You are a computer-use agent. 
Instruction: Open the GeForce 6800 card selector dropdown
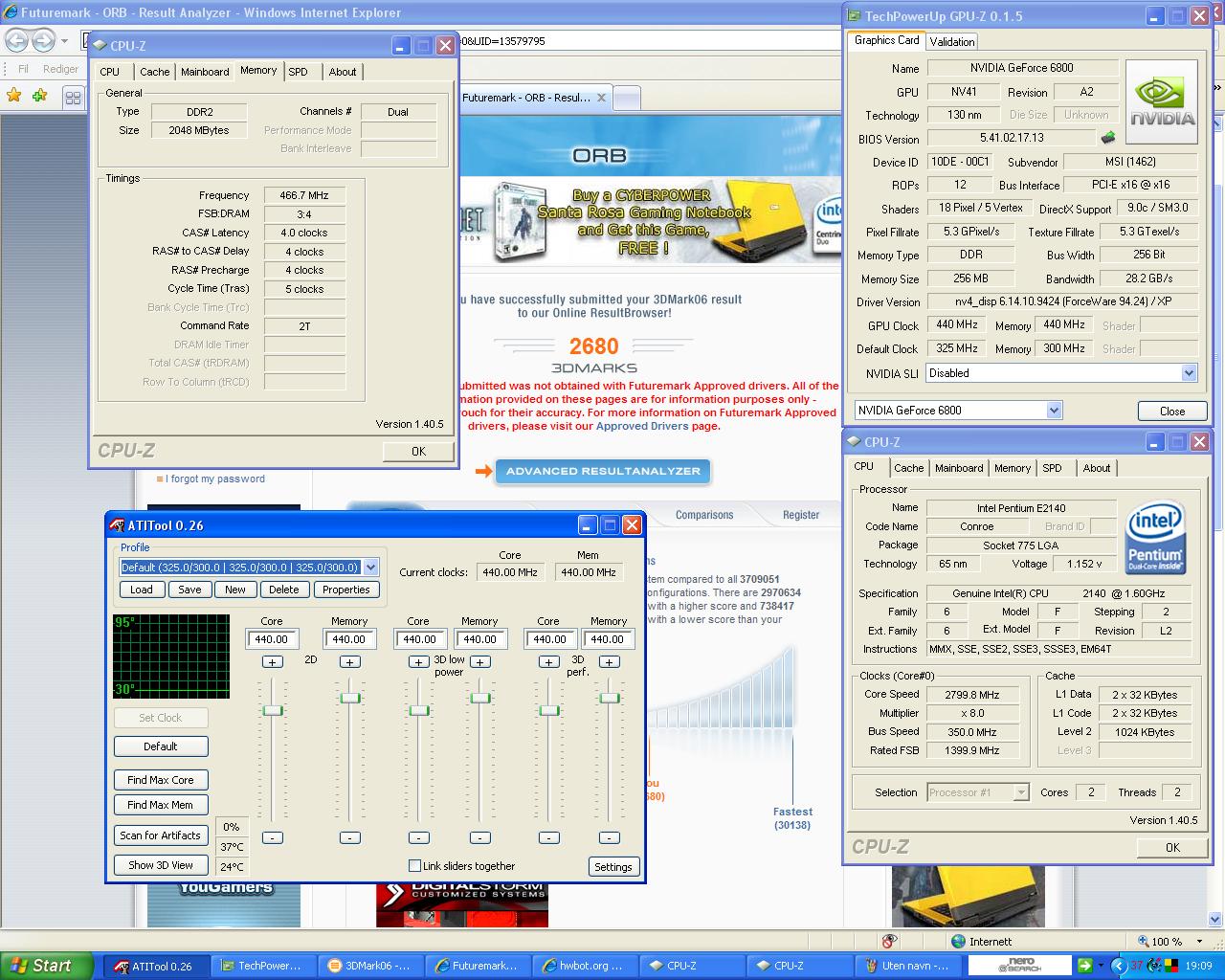click(1054, 411)
